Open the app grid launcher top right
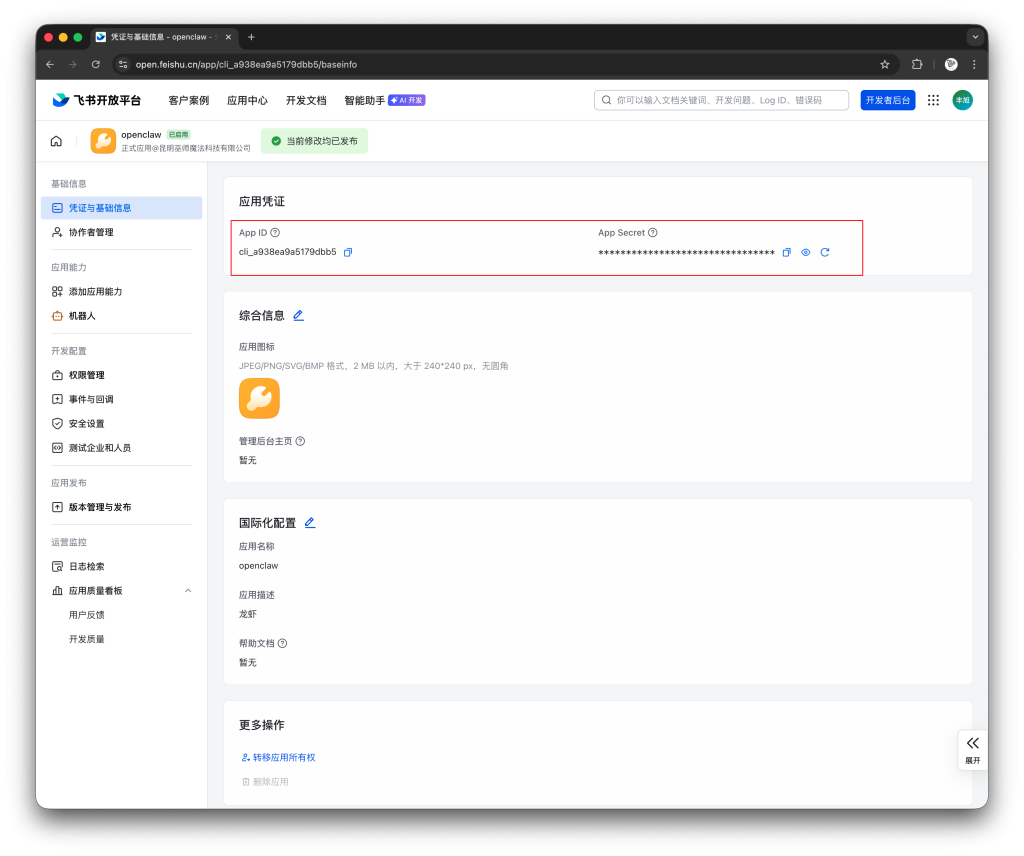This screenshot has height=856, width=1024. pos(932,100)
